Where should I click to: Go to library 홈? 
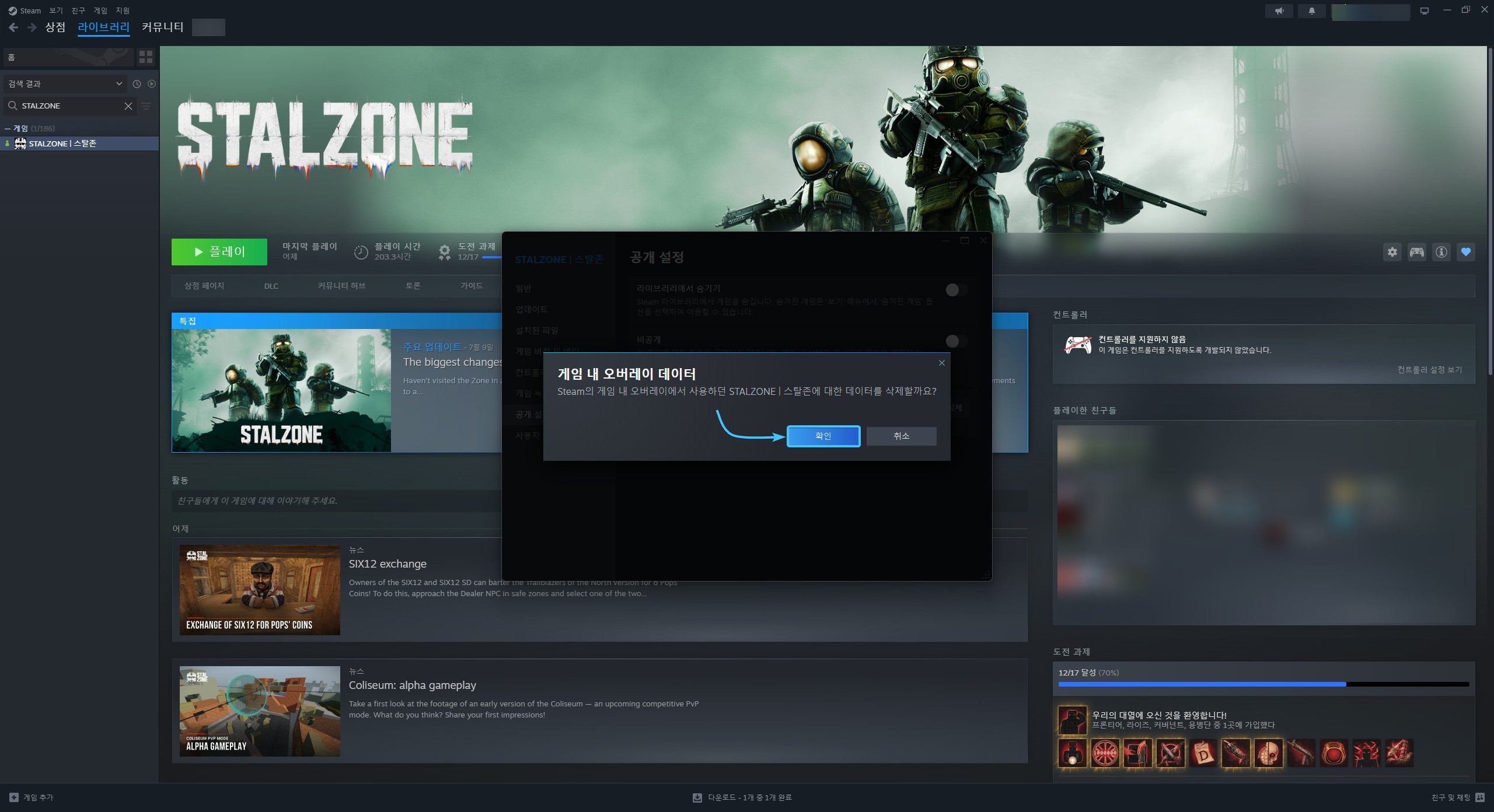point(69,57)
